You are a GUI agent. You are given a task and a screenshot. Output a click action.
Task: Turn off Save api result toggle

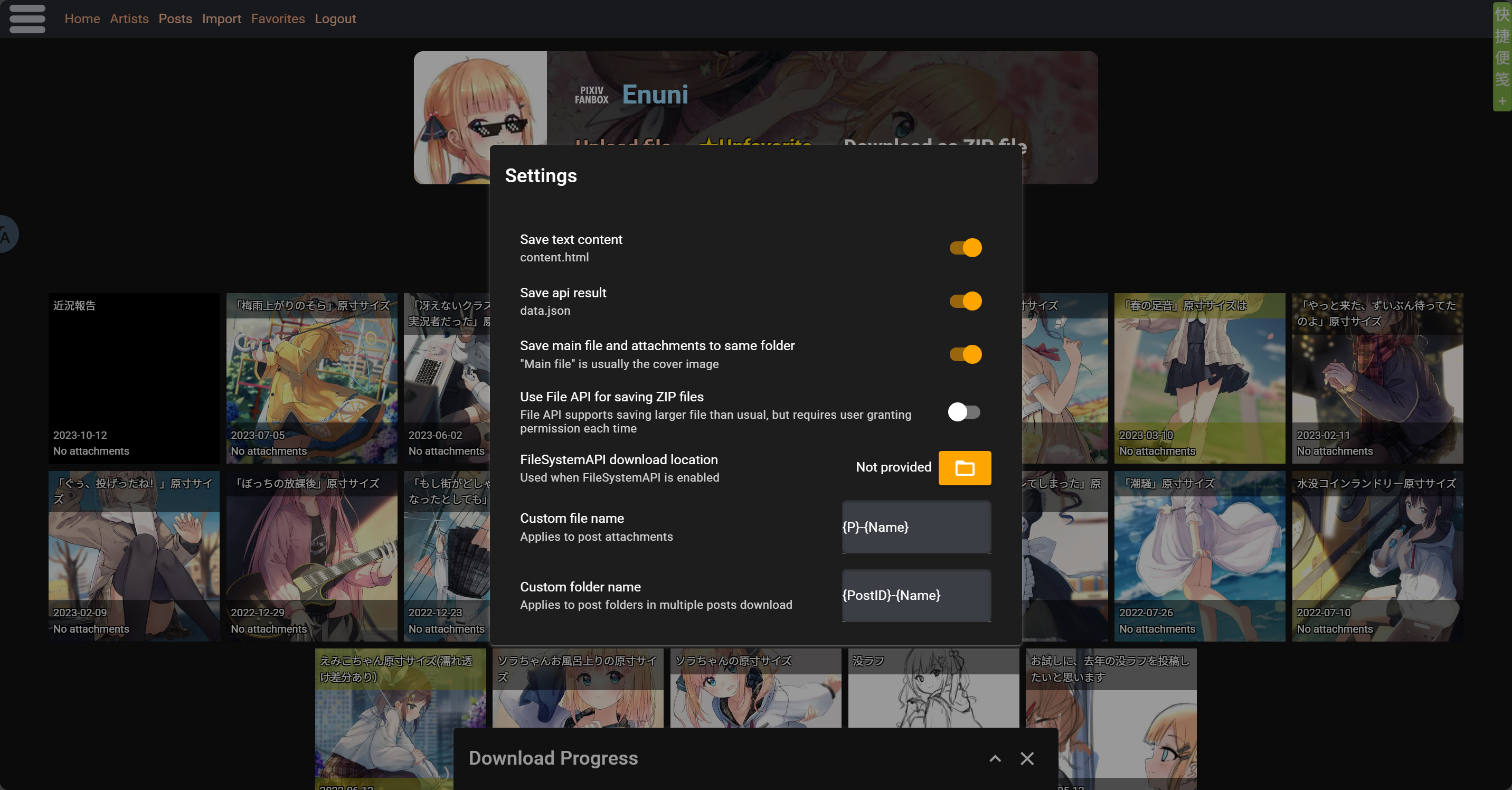click(966, 301)
